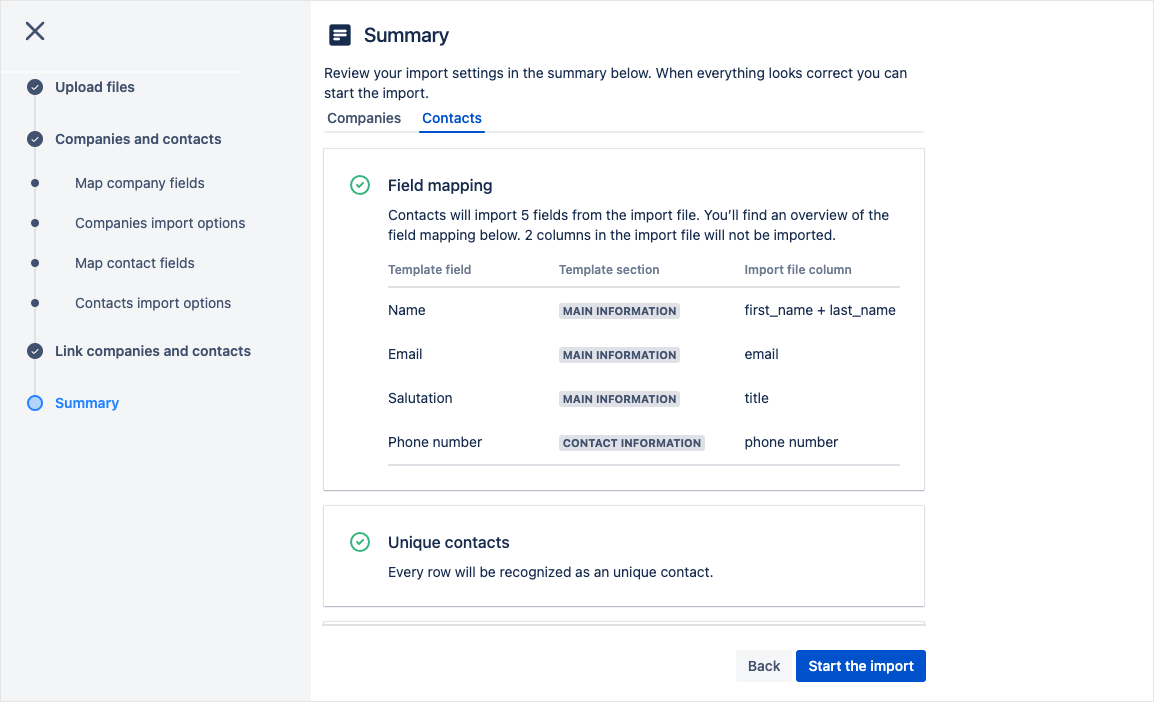Click the Summary document icon in header
The width and height of the screenshot is (1154, 702).
point(340,35)
